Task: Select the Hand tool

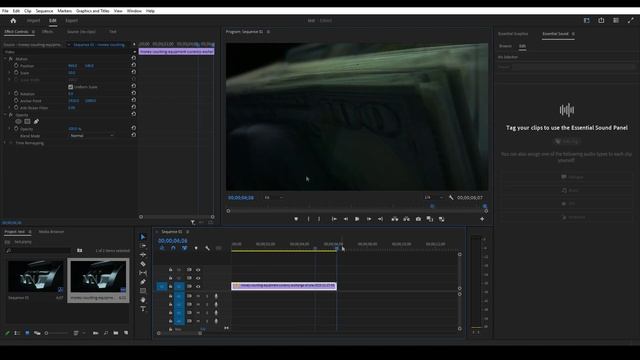Action: click(x=143, y=300)
